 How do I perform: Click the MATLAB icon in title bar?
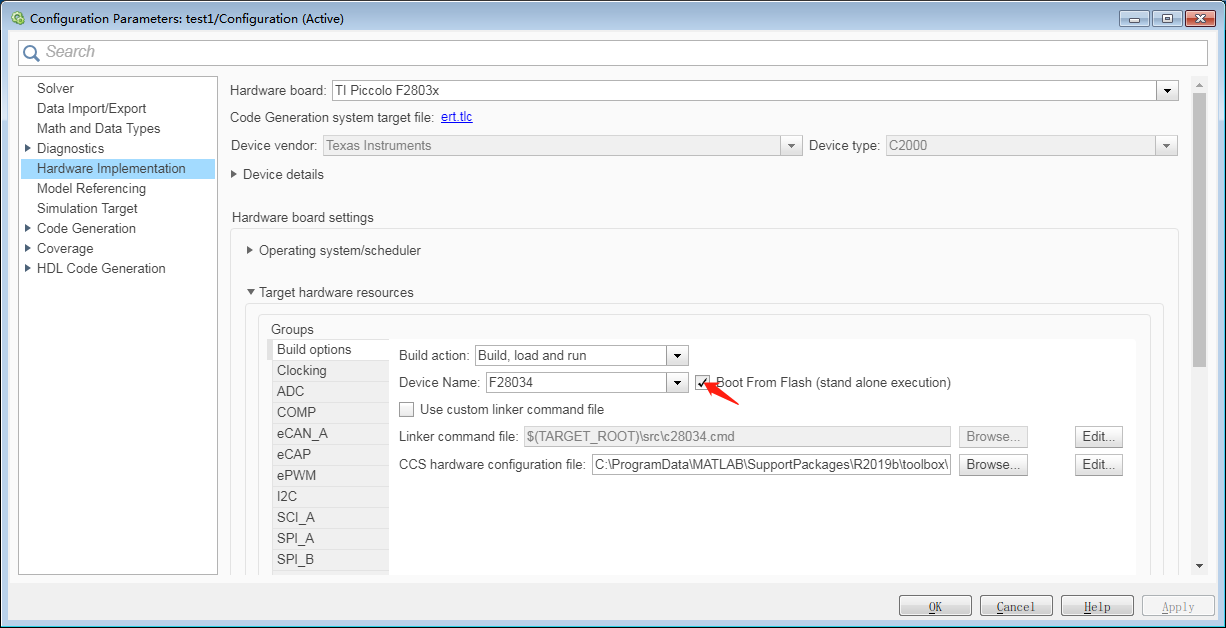[18, 18]
